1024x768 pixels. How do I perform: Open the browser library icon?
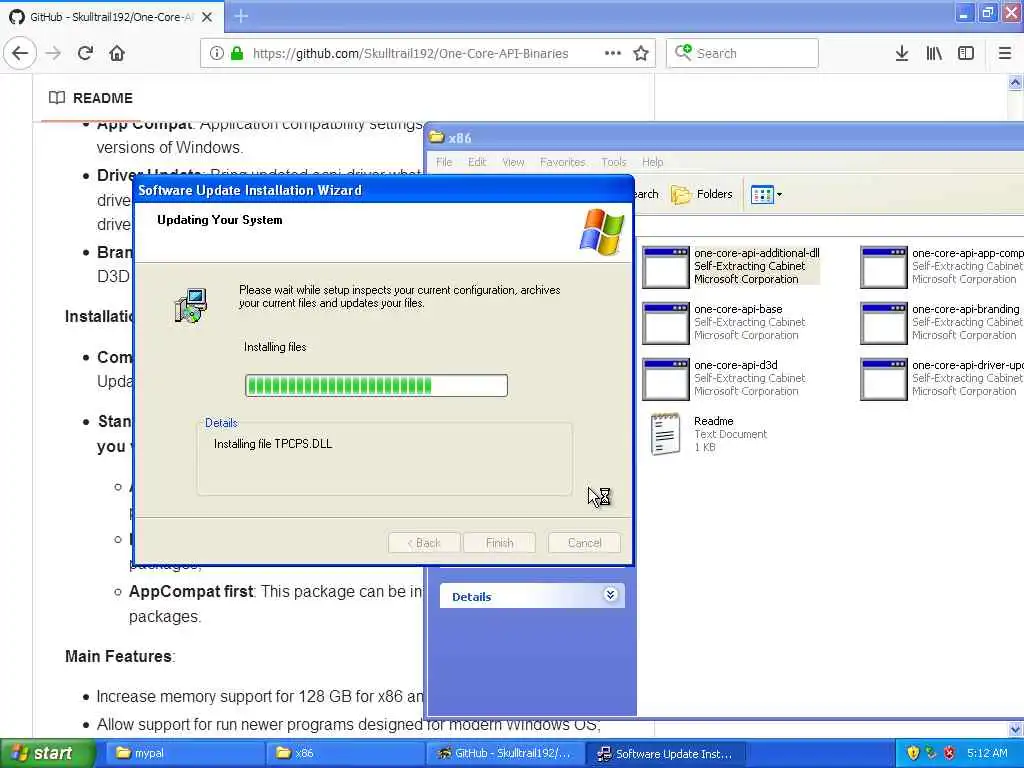coord(934,53)
